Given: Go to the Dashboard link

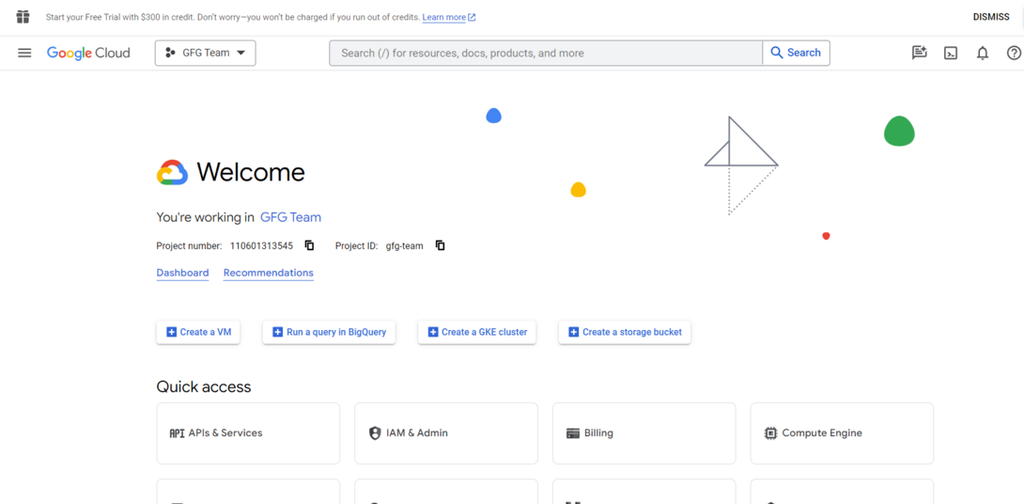Looking at the screenshot, I should coord(182,273).
